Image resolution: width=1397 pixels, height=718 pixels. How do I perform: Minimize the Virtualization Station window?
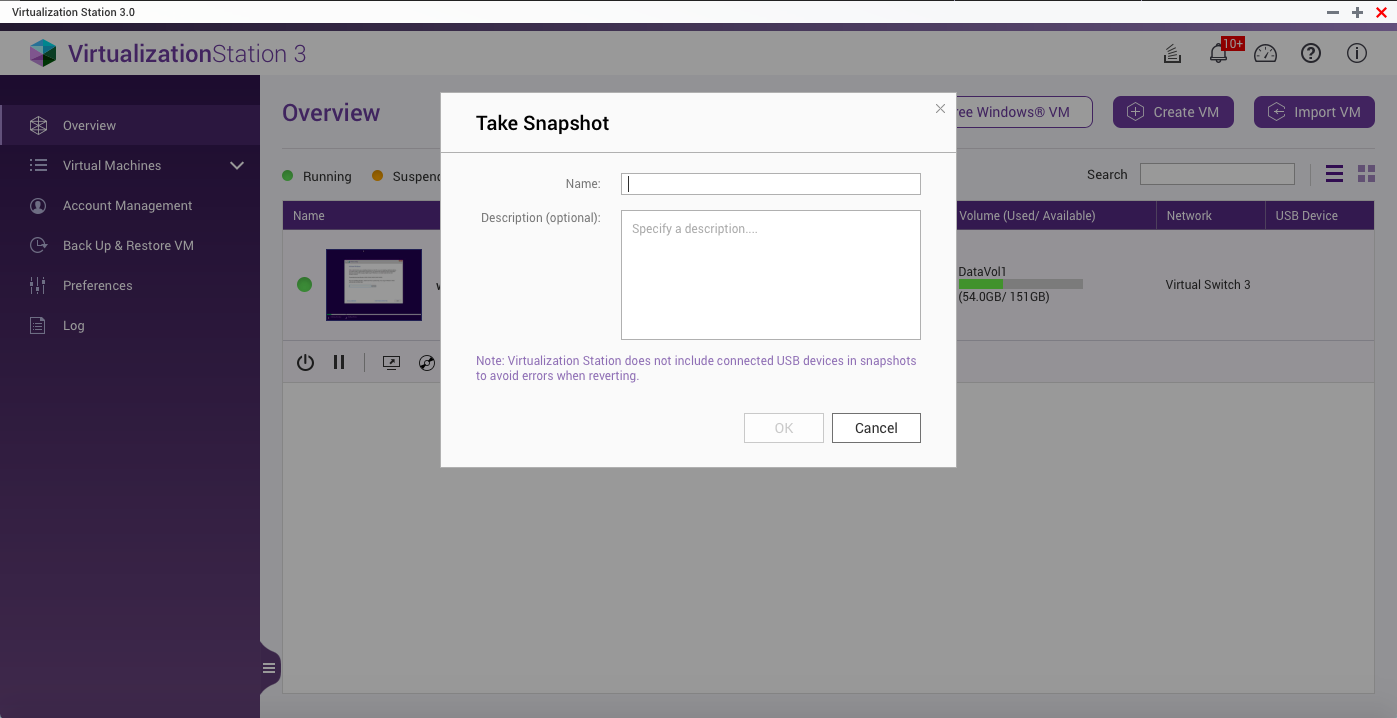(x=1332, y=12)
